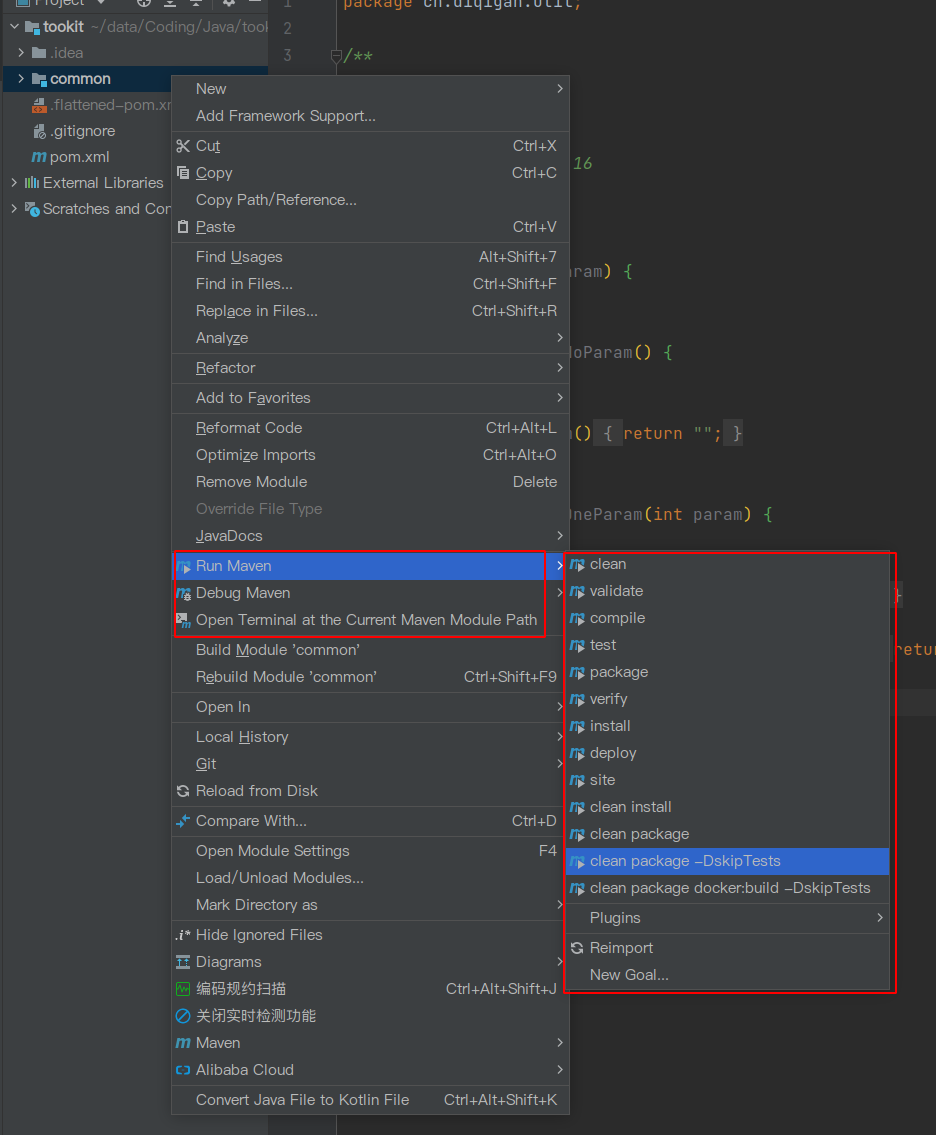Viewport: 936px width, 1135px height.
Task: Click the Run Maven icon
Action: coord(183,566)
